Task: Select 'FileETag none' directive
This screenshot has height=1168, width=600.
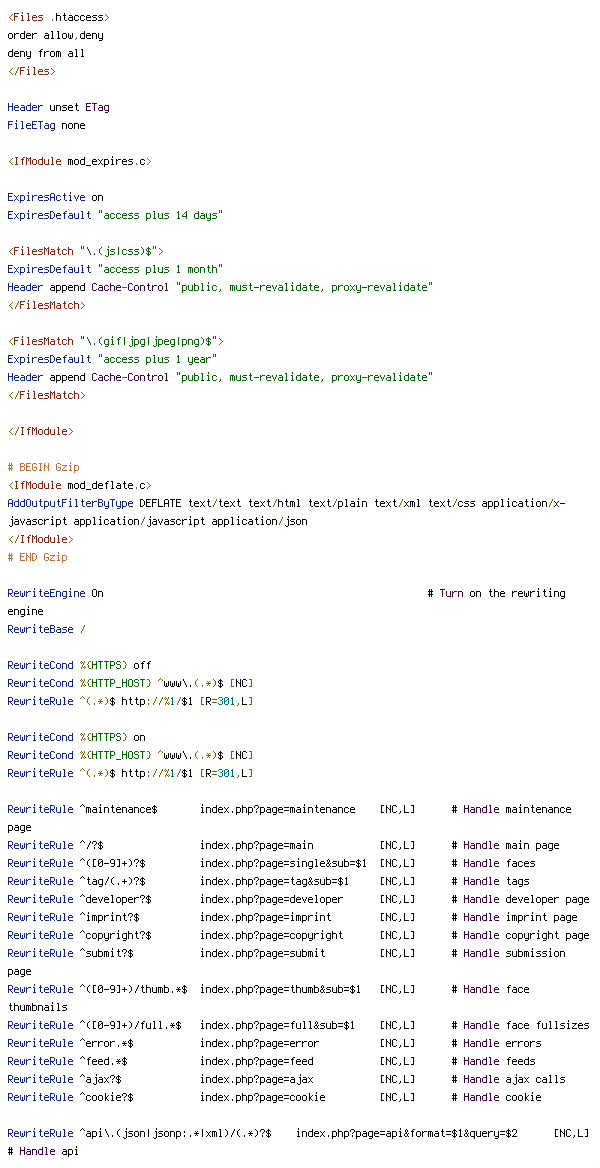Action: click(46, 125)
